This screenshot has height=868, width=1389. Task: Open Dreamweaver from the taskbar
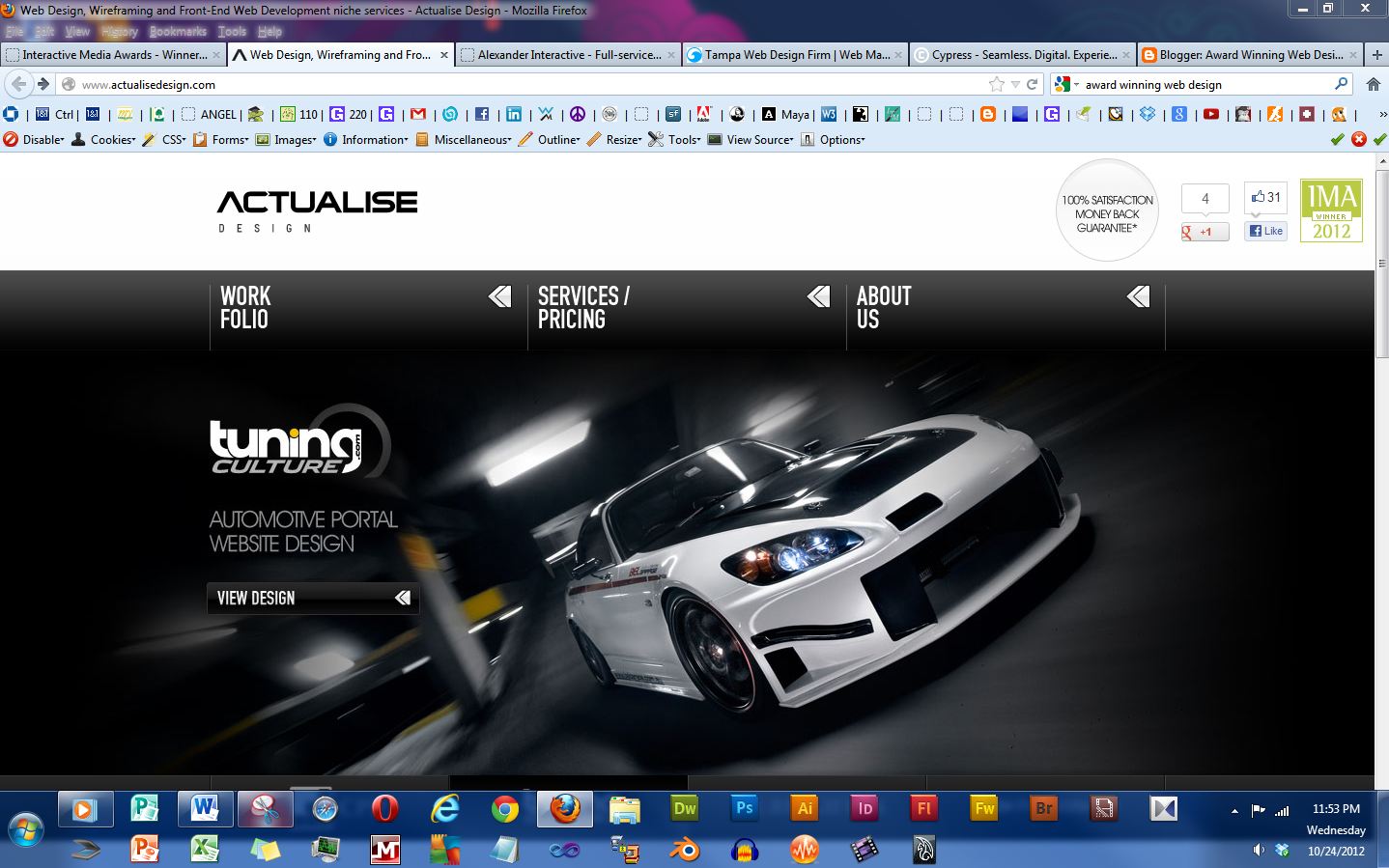[685, 809]
